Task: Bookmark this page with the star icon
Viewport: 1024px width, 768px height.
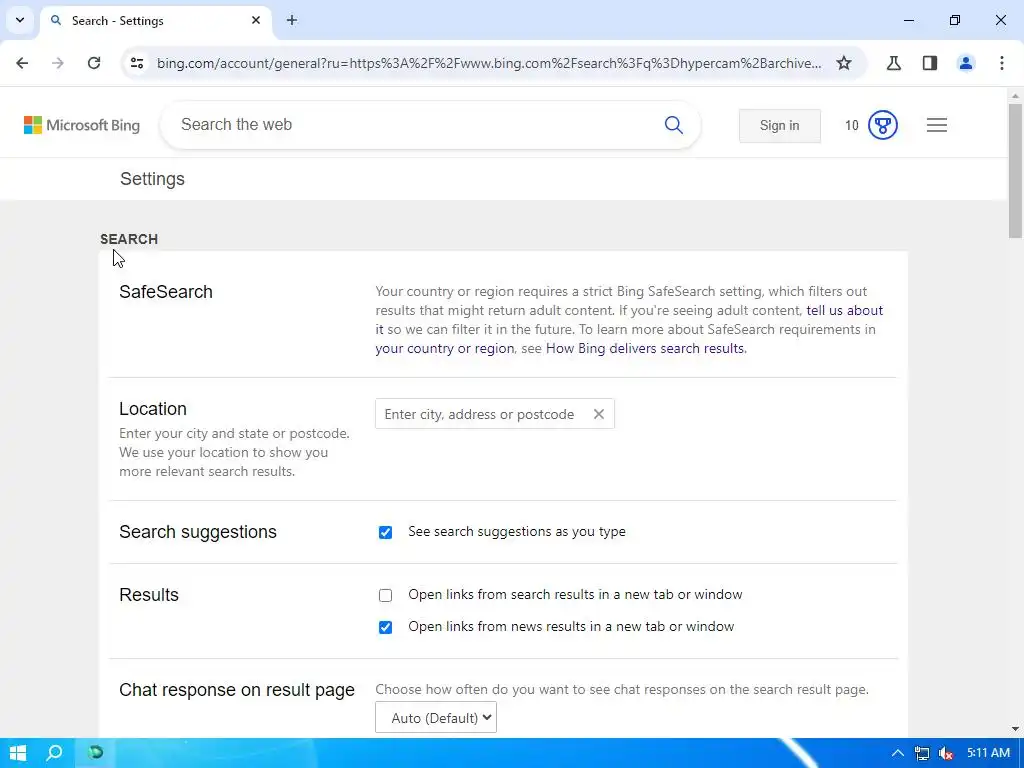Action: (844, 63)
